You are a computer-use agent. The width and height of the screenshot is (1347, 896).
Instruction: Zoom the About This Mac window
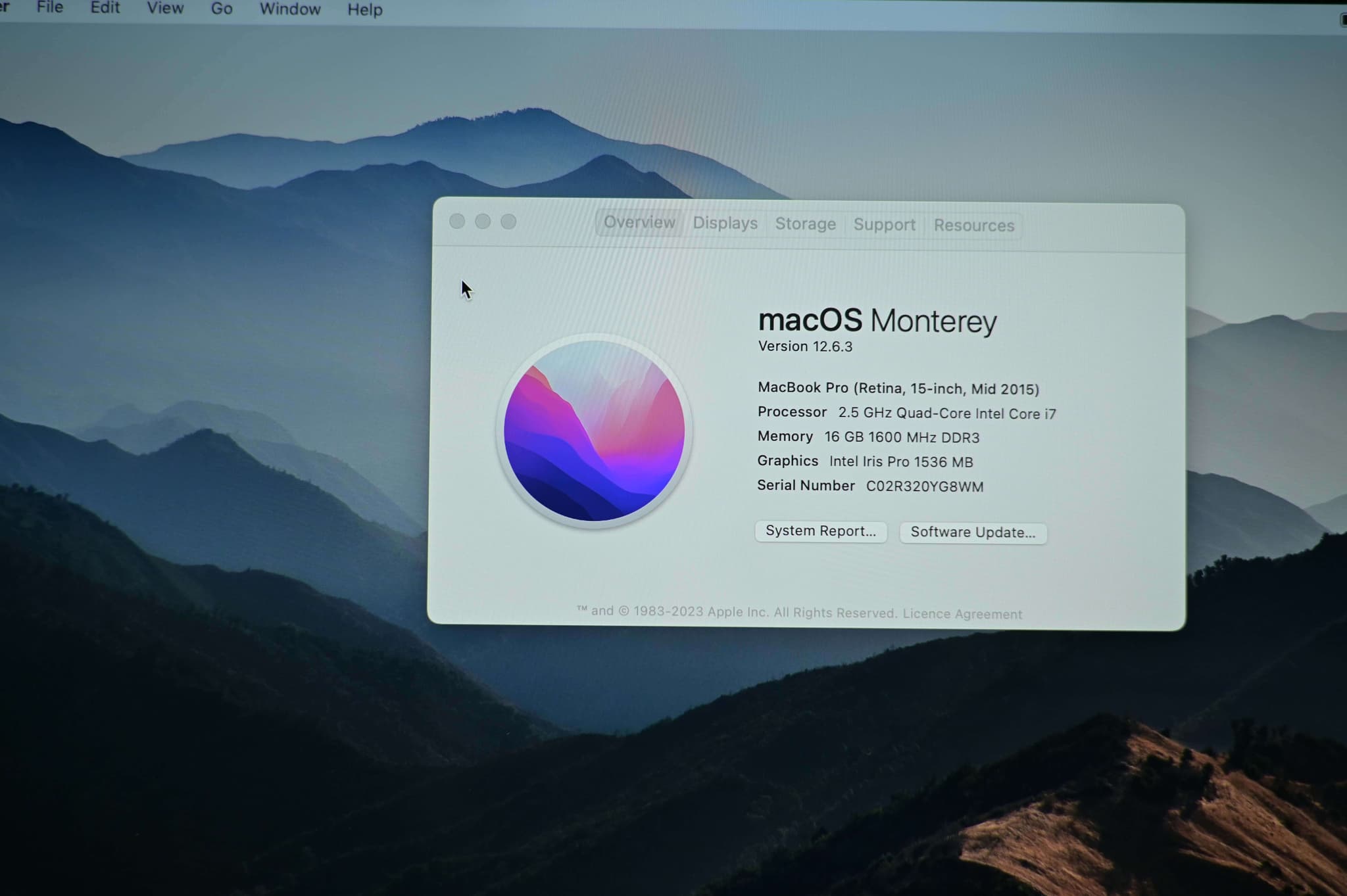(x=508, y=222)
